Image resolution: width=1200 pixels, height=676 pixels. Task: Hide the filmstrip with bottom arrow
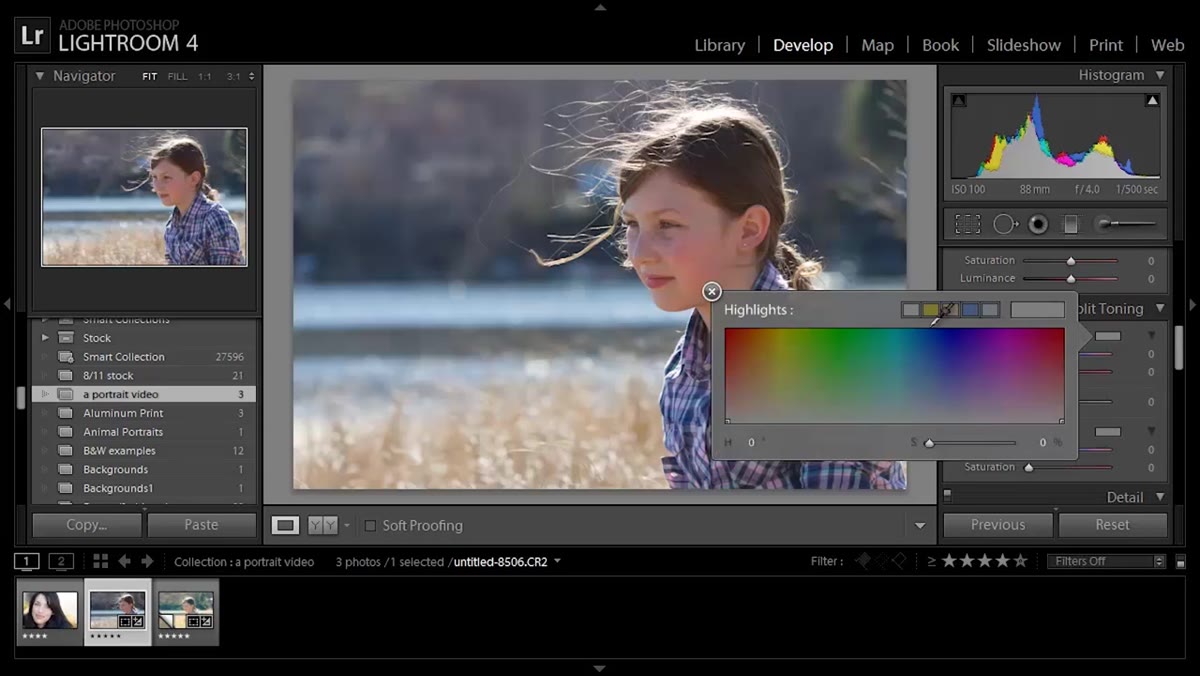pyautogui.click(x=600, y=668)
